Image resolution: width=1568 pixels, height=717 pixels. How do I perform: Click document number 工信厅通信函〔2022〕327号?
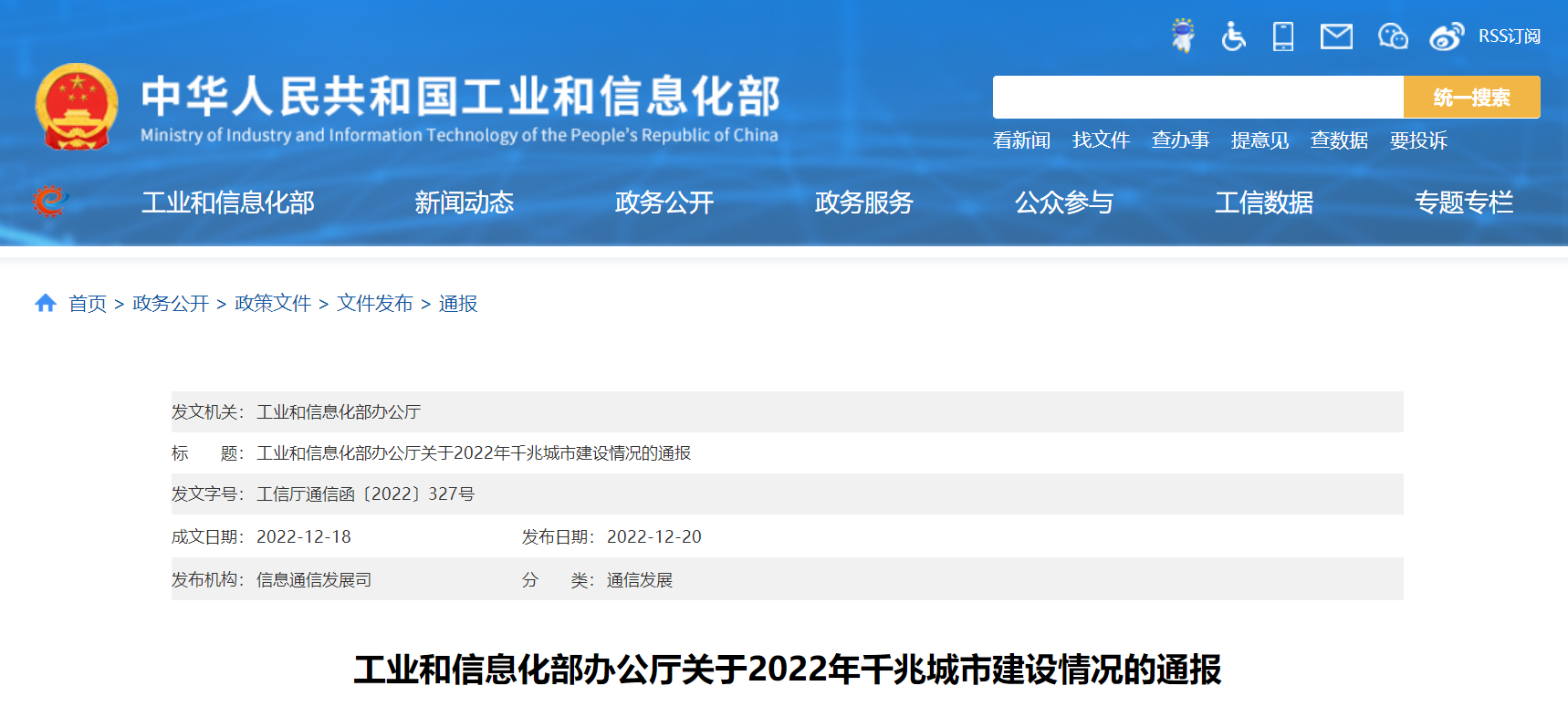(x=365, y=494)
